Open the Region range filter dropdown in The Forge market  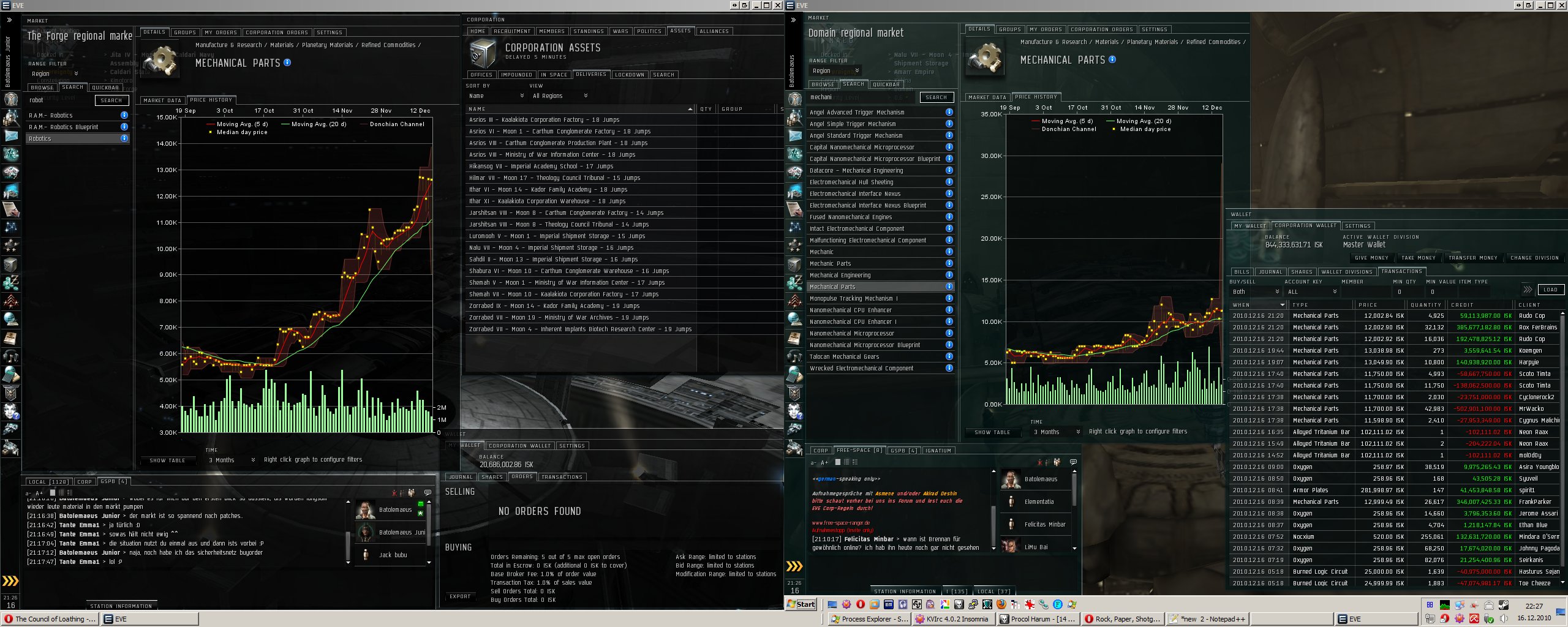tap(55, 73)
